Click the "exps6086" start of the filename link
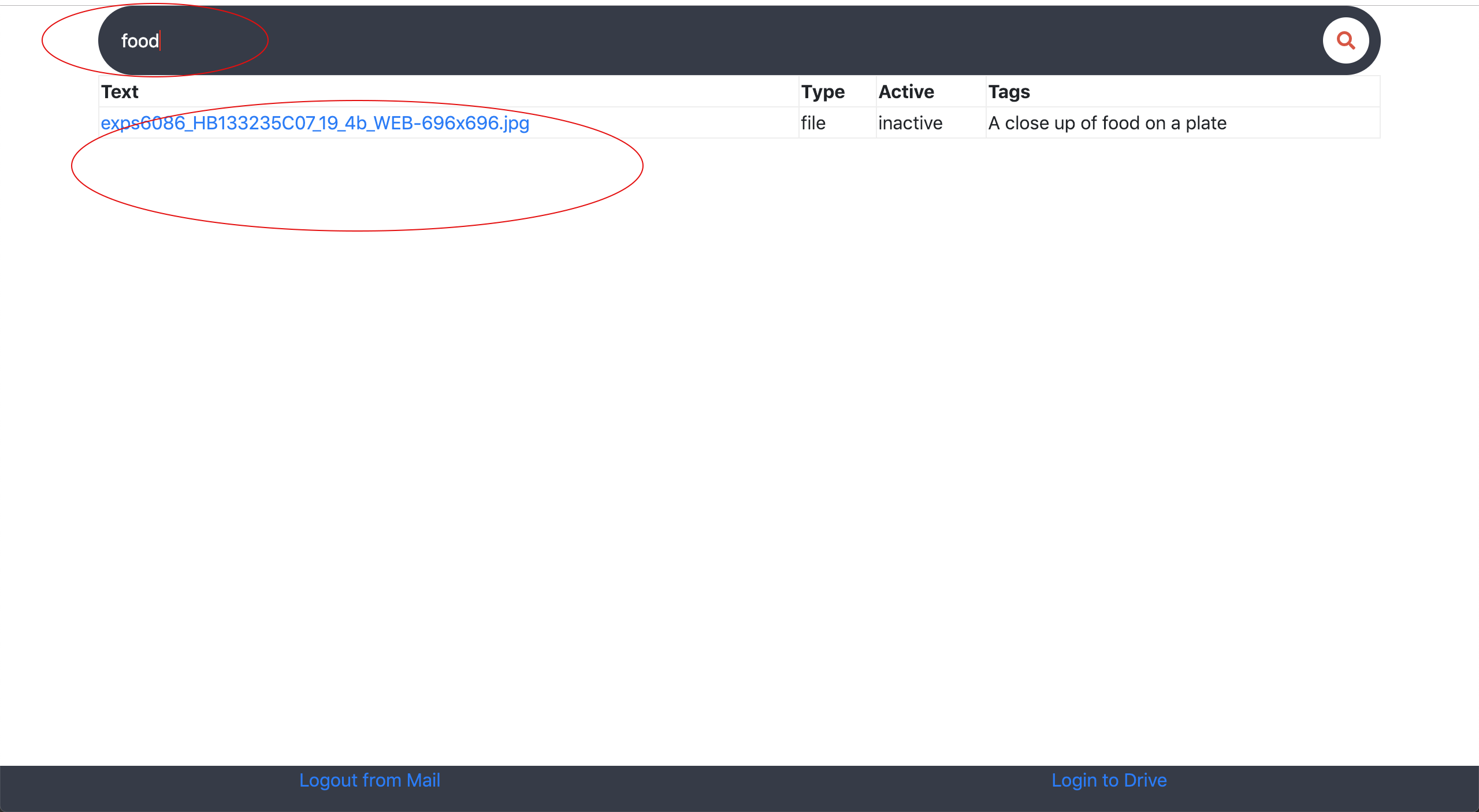This screenshot has height=812, width=1479. click(x=143, y=123)
